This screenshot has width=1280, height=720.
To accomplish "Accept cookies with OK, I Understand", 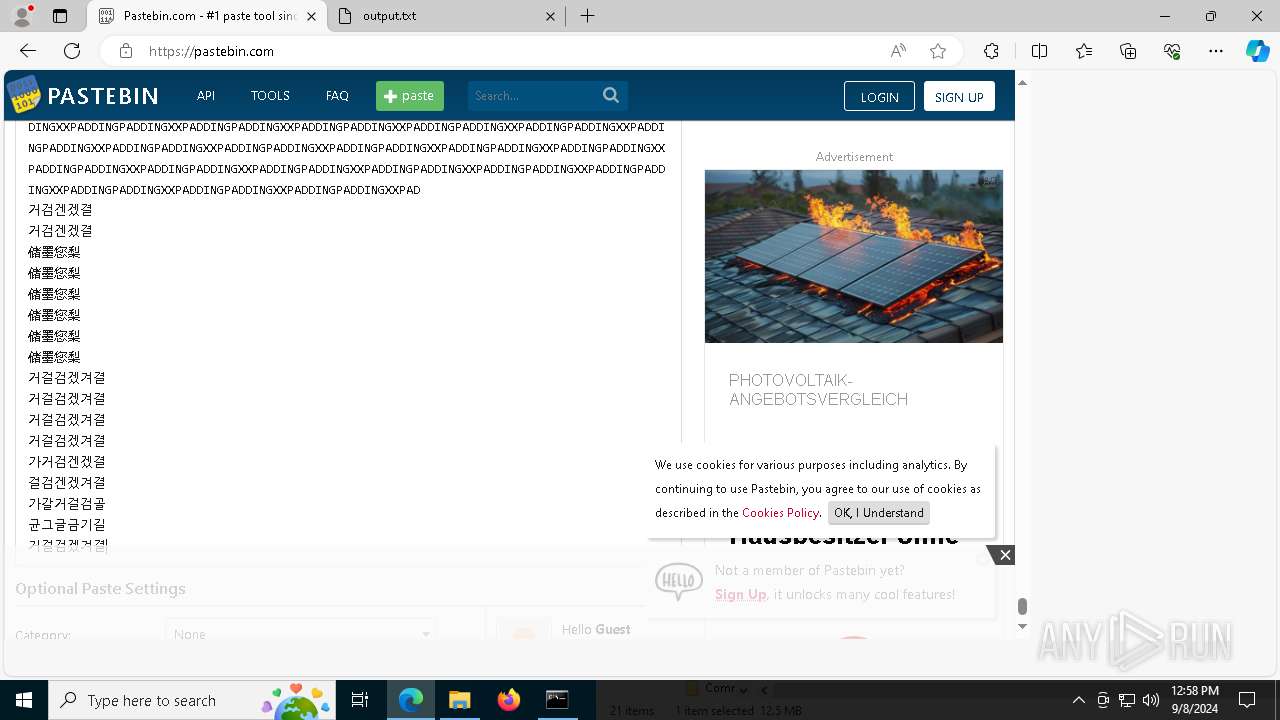I will tap(879, 513).
